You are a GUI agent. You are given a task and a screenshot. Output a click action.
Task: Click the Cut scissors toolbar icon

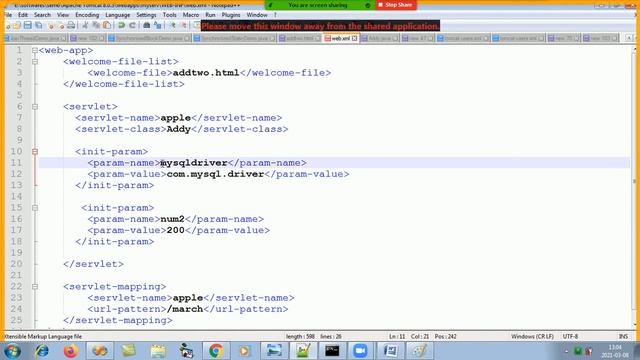click(x=85, y=26)
